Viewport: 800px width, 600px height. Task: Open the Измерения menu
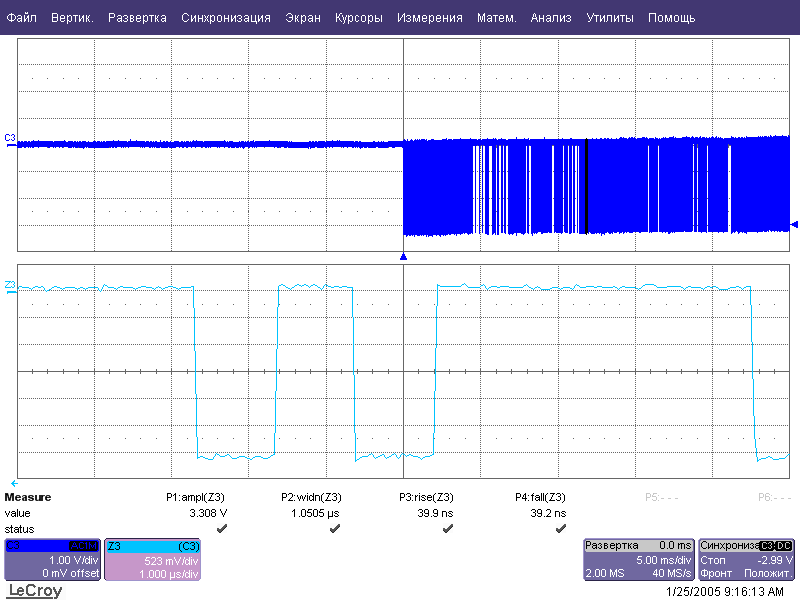click(x=429, y=18)
